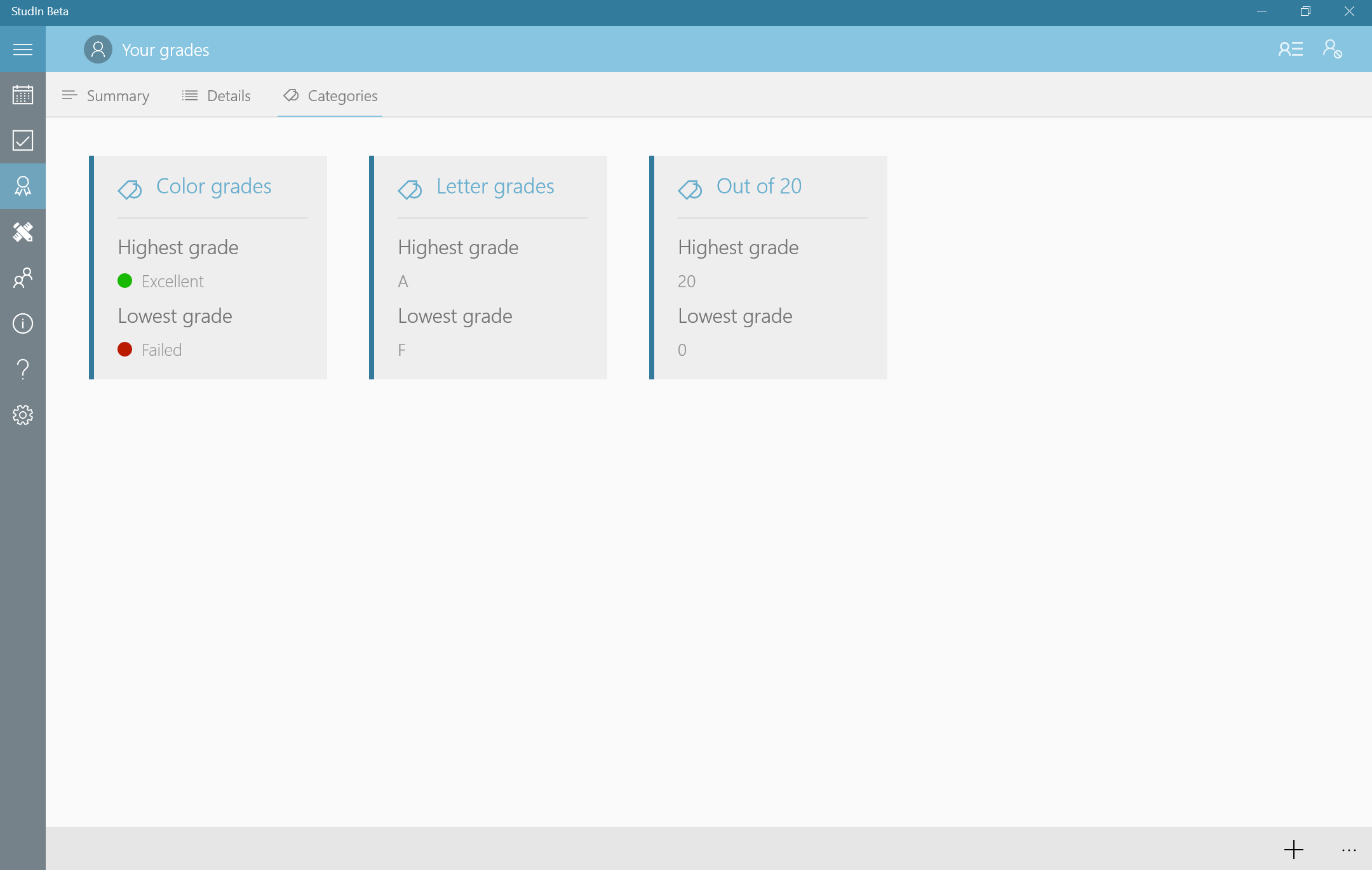Open the settings gear icon

click(23, 415)
